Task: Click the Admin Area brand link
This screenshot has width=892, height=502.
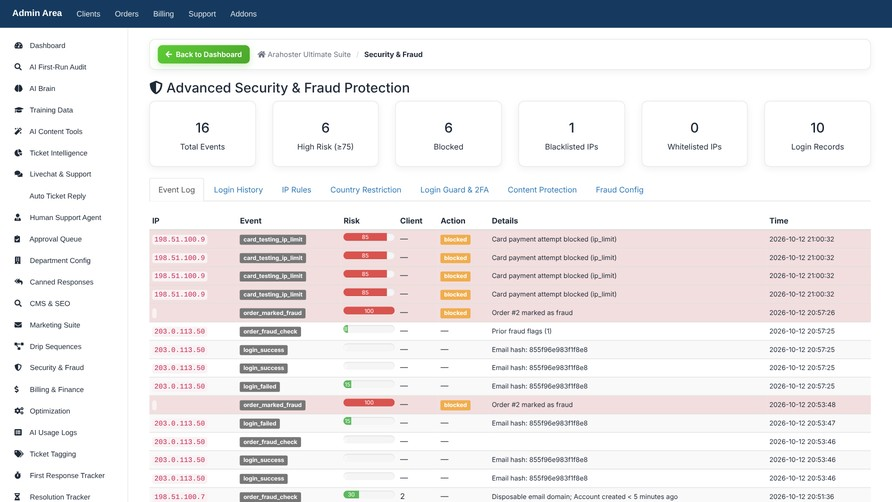Action: click(x=37, y=13)
